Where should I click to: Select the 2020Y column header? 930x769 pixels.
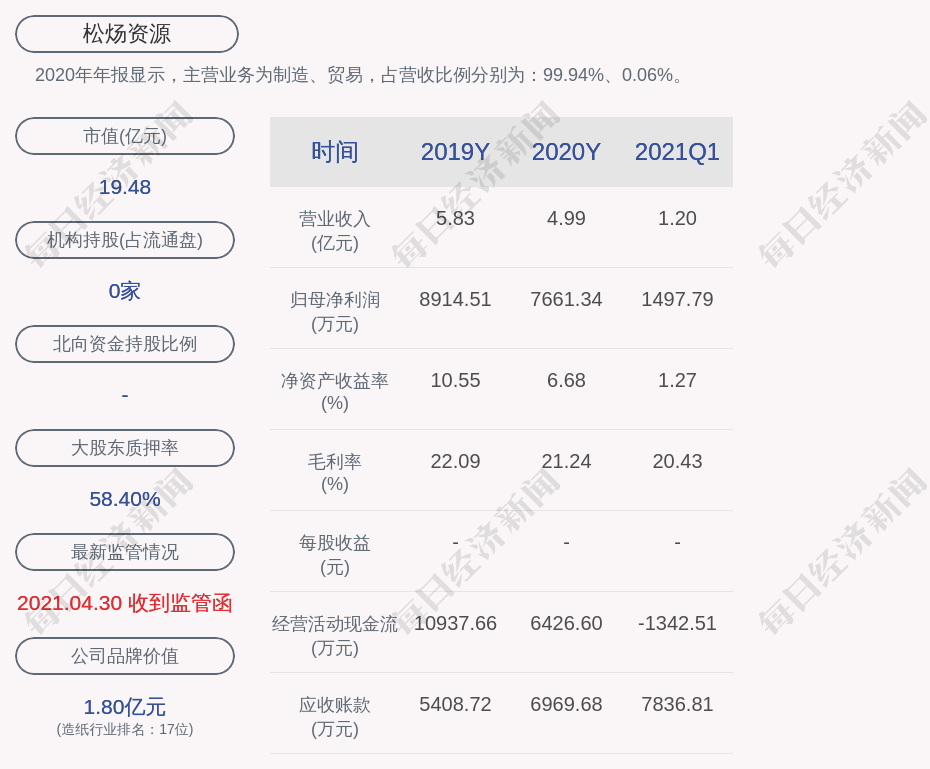(566, 152)
